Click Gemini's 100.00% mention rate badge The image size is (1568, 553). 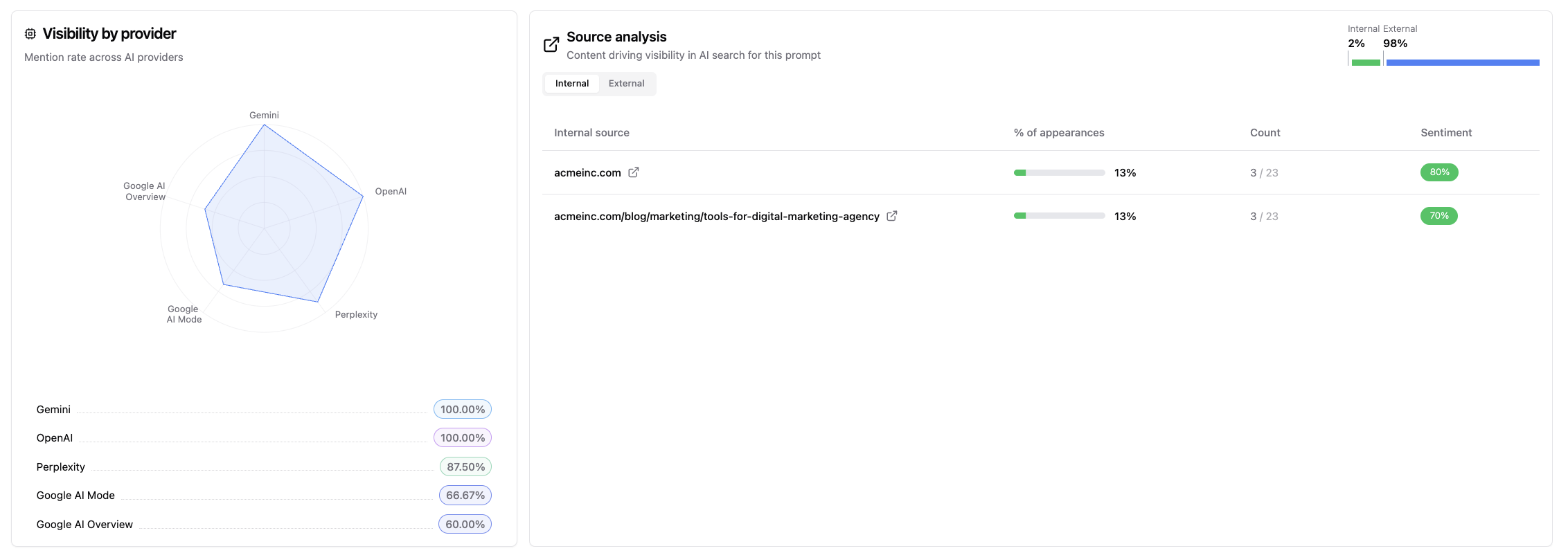463,410
